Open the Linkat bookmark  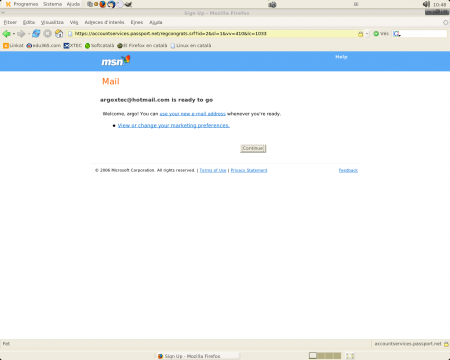tap(13, 46)
